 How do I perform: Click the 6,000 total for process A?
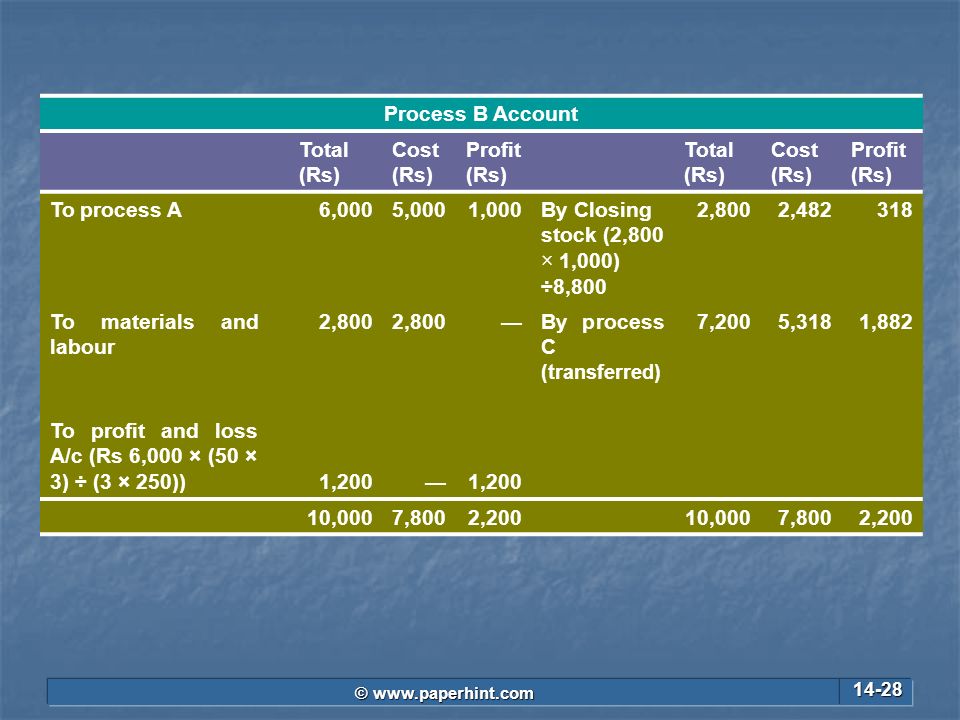coord(345,210)
